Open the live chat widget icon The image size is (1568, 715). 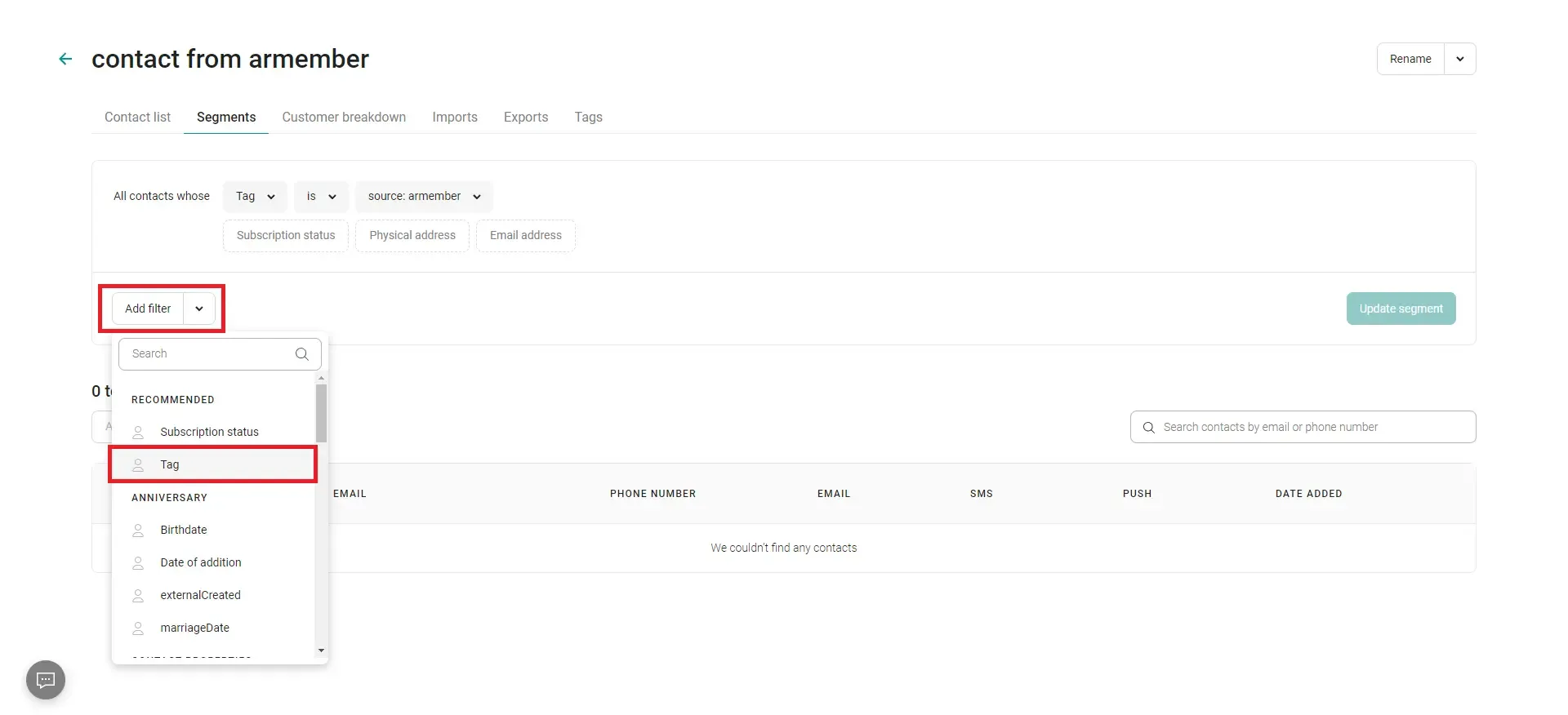(x=46, y=680)
